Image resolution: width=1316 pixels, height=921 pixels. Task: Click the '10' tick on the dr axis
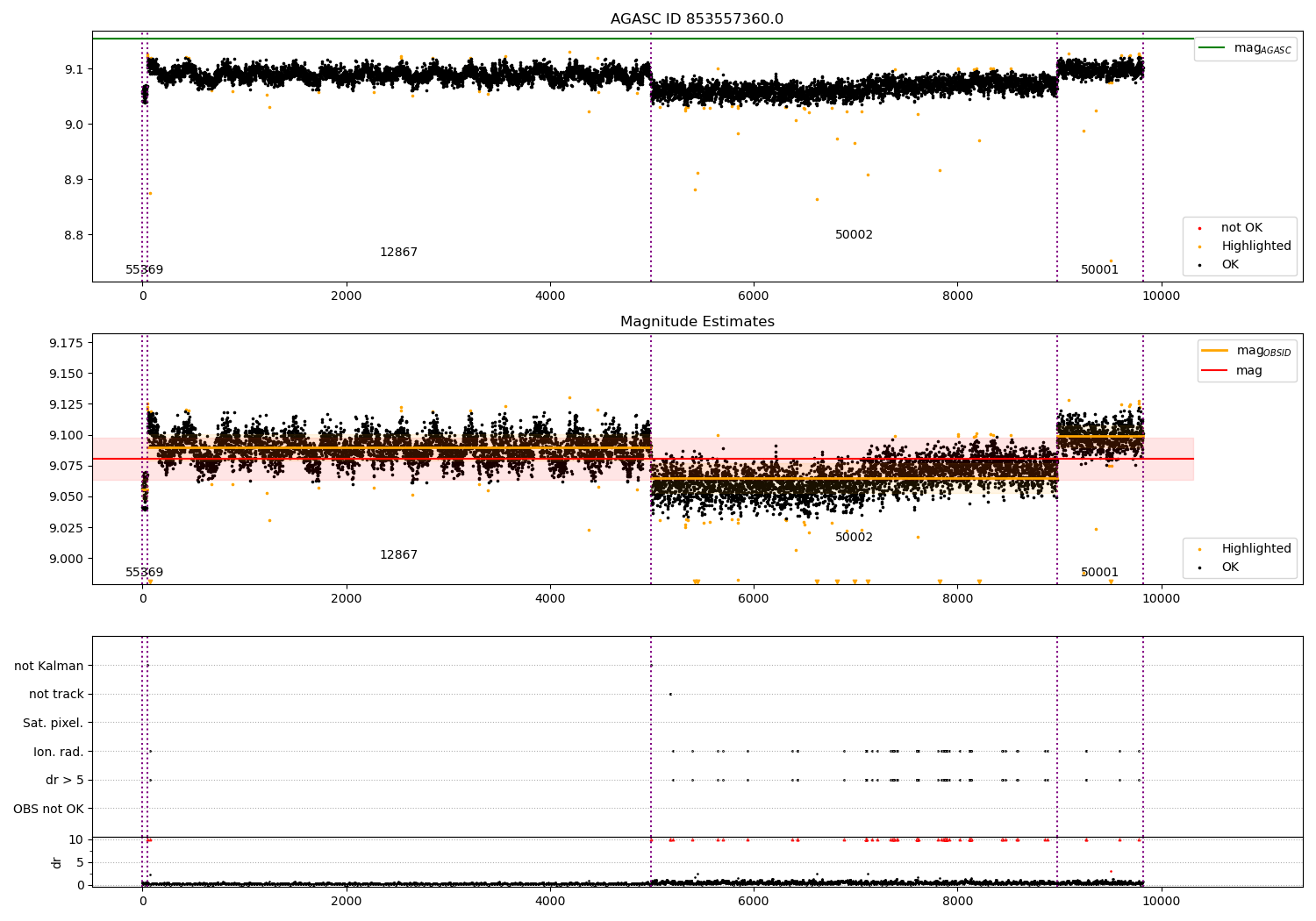76,839
